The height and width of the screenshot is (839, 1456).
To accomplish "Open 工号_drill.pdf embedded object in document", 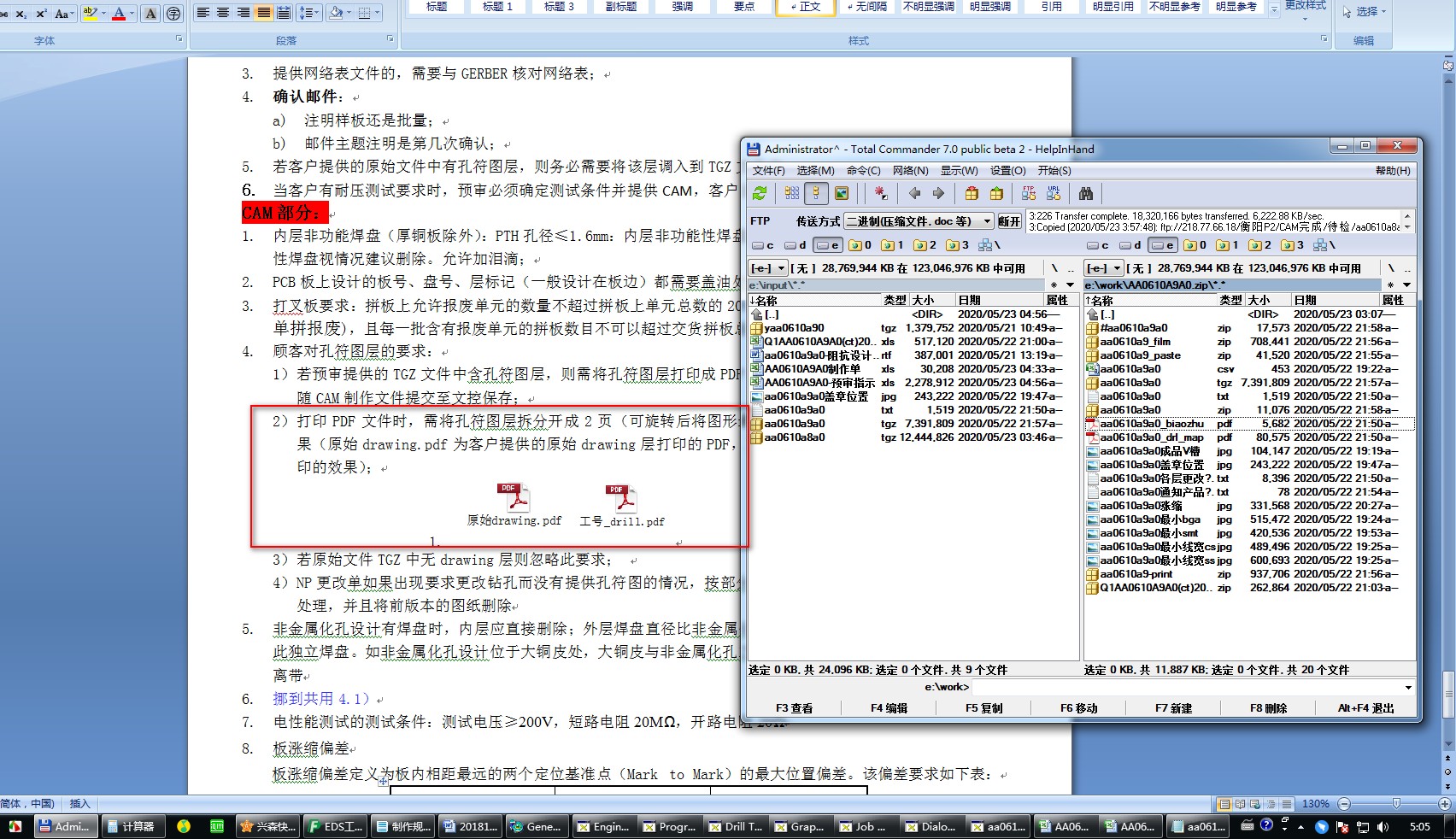I will click(x=621, y=505).
